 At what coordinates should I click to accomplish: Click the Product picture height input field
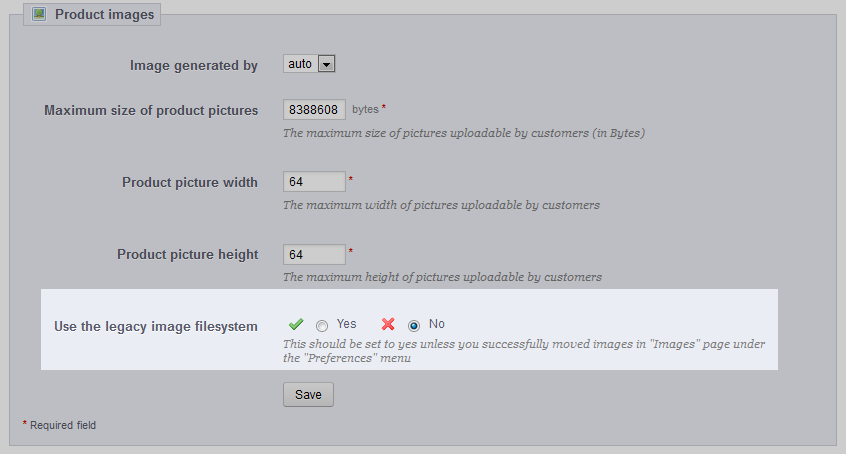(x=314, y=254)
